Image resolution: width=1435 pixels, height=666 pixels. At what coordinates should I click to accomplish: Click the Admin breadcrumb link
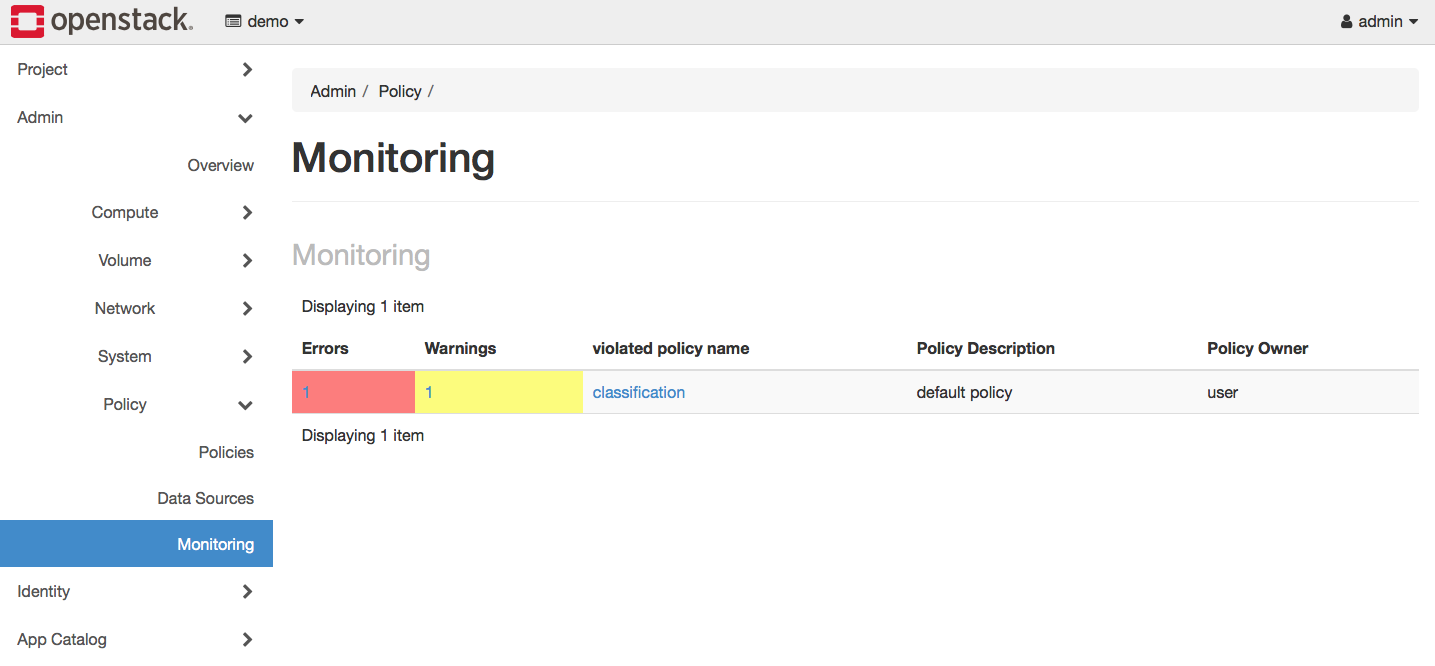tap(333, 91)
